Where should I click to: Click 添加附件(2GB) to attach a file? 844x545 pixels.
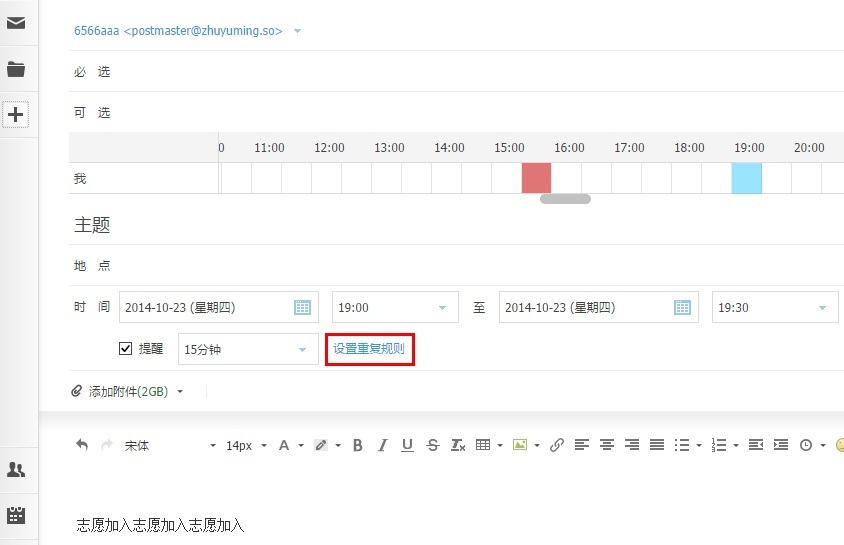(x=128, y=391)
